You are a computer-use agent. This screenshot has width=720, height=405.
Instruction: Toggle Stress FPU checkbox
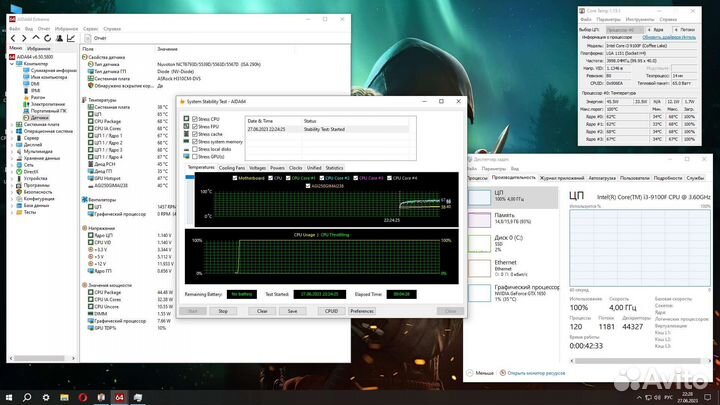pyautogui.click(x=195, y=126)
